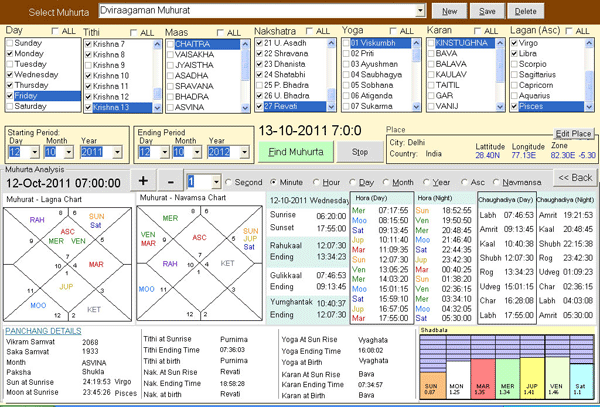Open the Ending Period Month dropdown

(180, 152)
